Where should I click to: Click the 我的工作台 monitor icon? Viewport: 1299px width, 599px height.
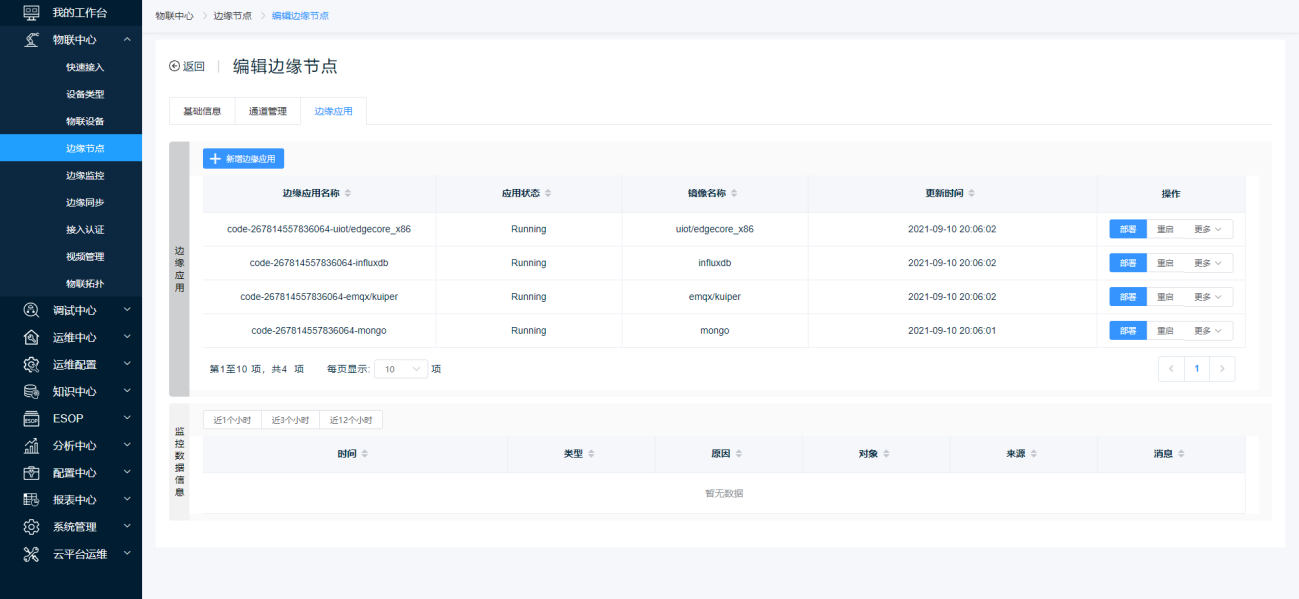click(x=32, y=13)
